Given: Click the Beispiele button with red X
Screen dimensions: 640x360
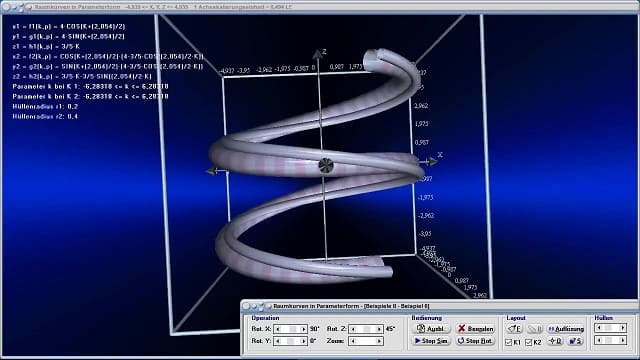Looking at the screenshot, I should (476, 329).
